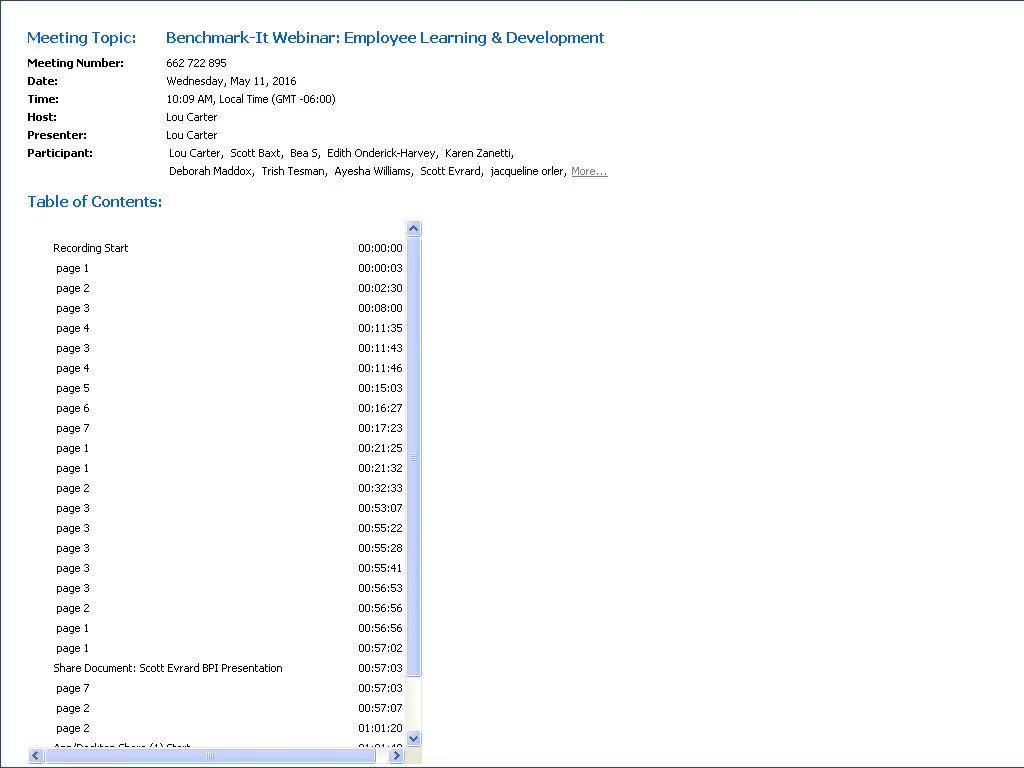Click the meeting number 662 722 895
The image size is (1024, 768).
196,63
